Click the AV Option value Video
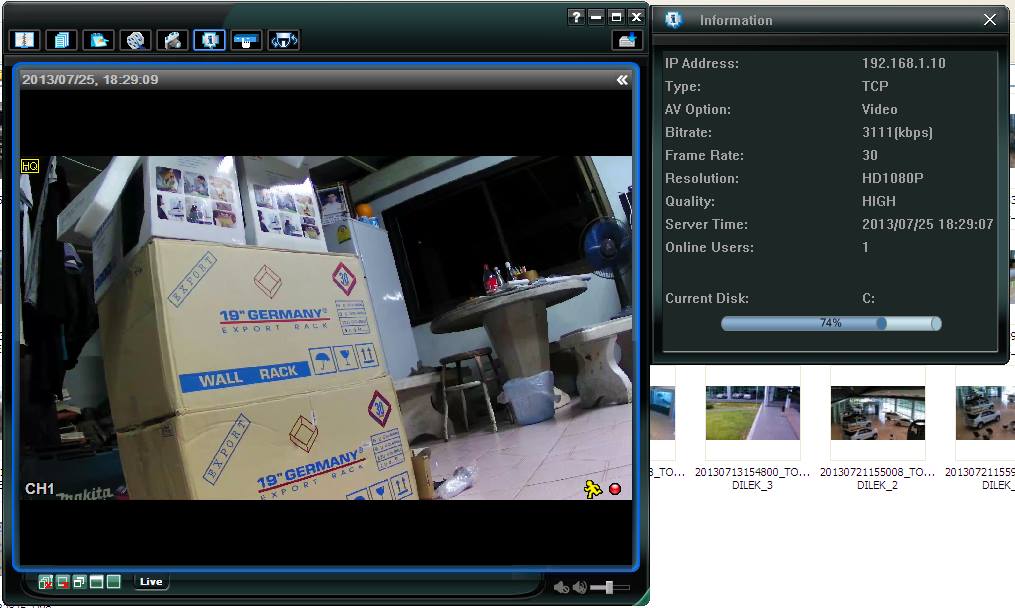 [x=880, y=109]
